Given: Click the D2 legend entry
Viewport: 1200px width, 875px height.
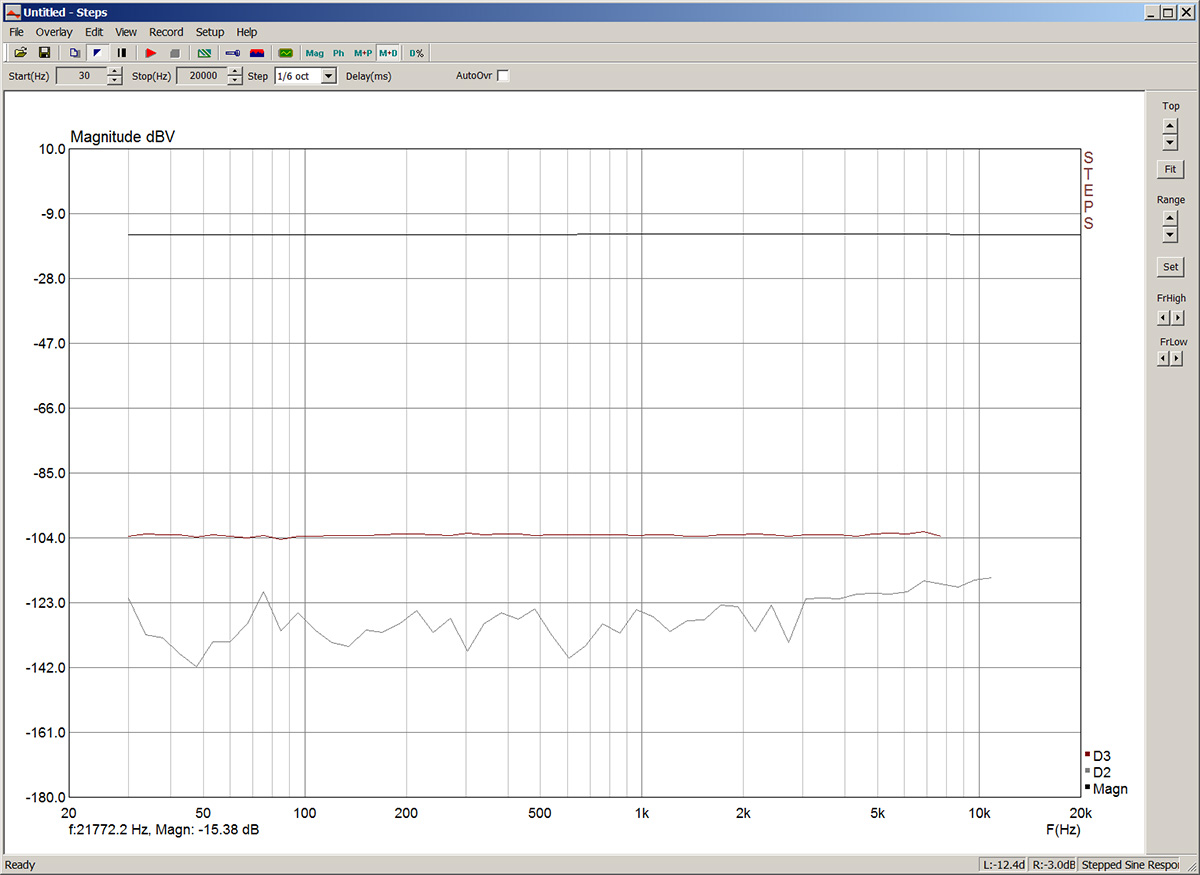Looking at the screenshot, I should click(x=1098, y=772).
